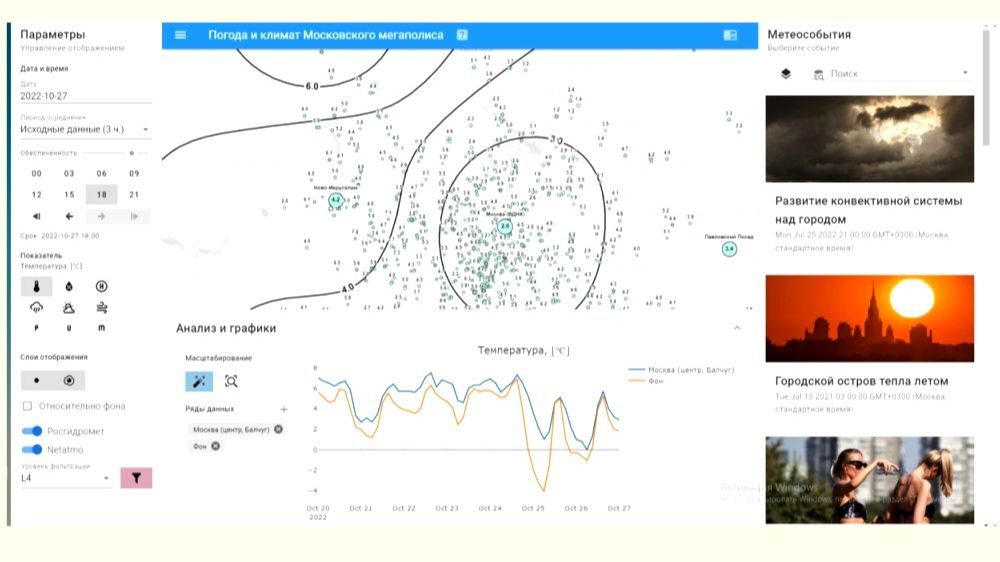The image size is (1000, 562).
Task: Select the circled H indicator
Action: click(x=101, y=286)
